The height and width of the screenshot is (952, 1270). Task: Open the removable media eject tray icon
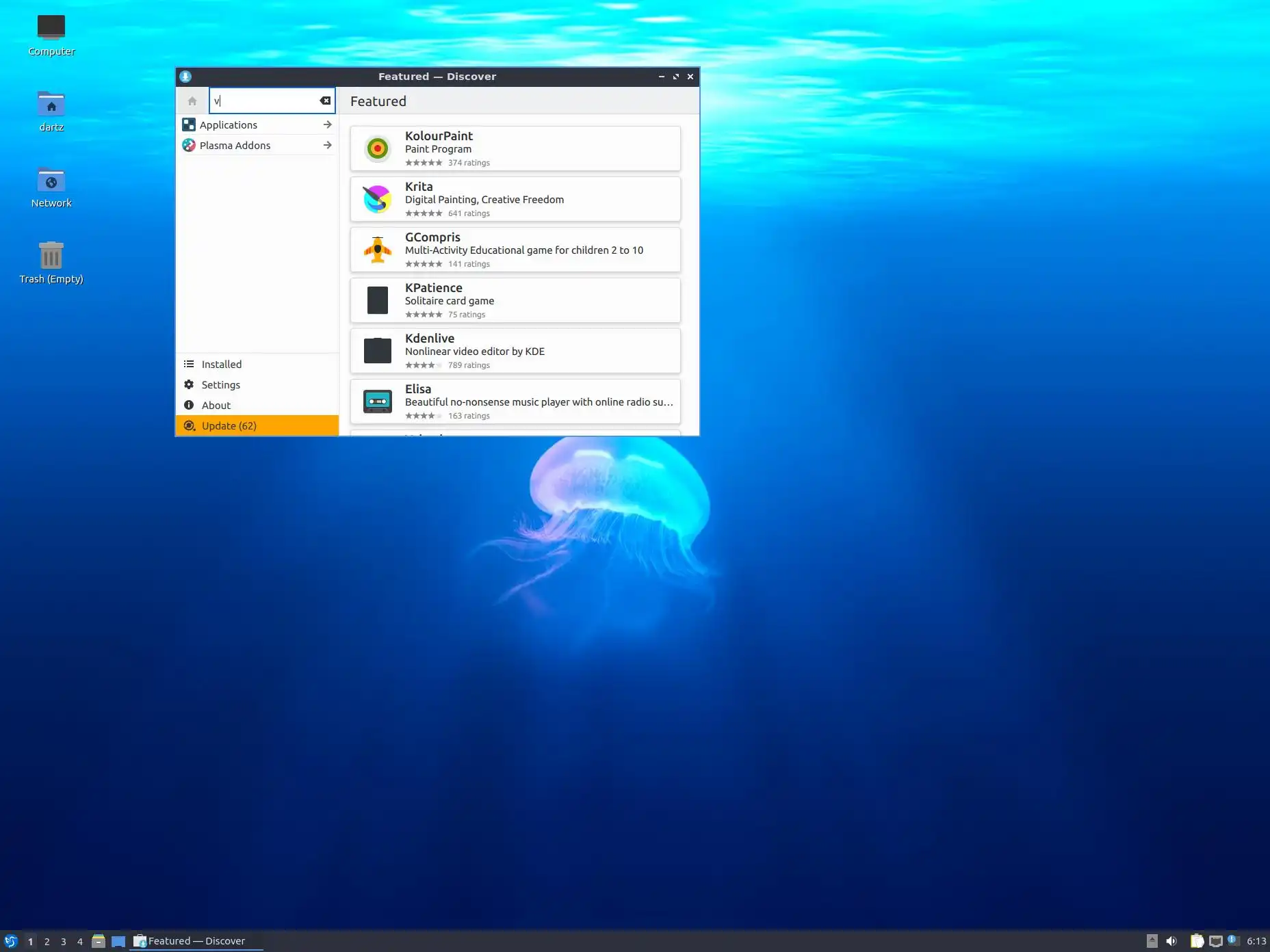(x=1152, y=941)
